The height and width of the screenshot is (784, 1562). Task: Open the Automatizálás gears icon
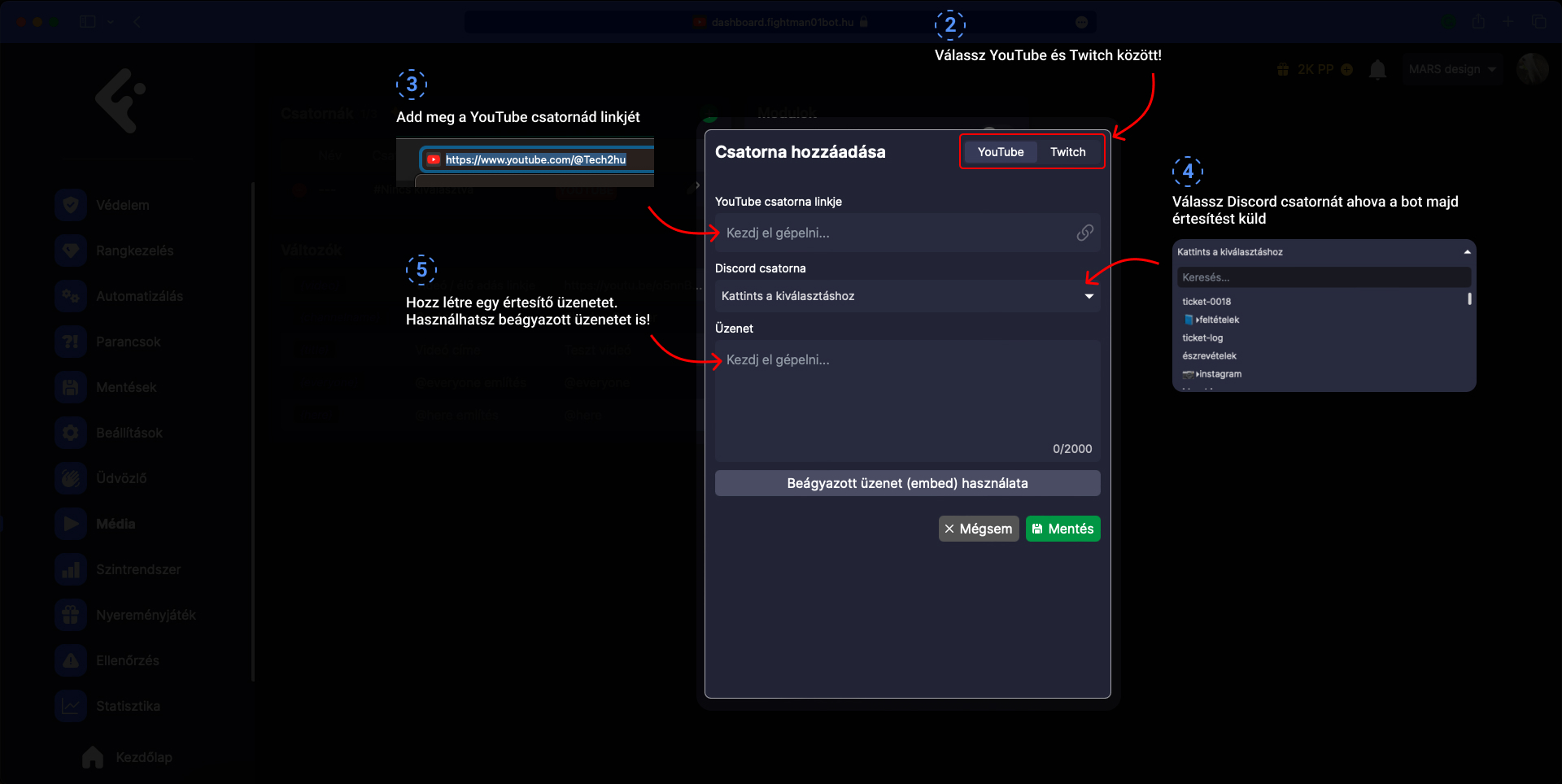coord(71,296)
